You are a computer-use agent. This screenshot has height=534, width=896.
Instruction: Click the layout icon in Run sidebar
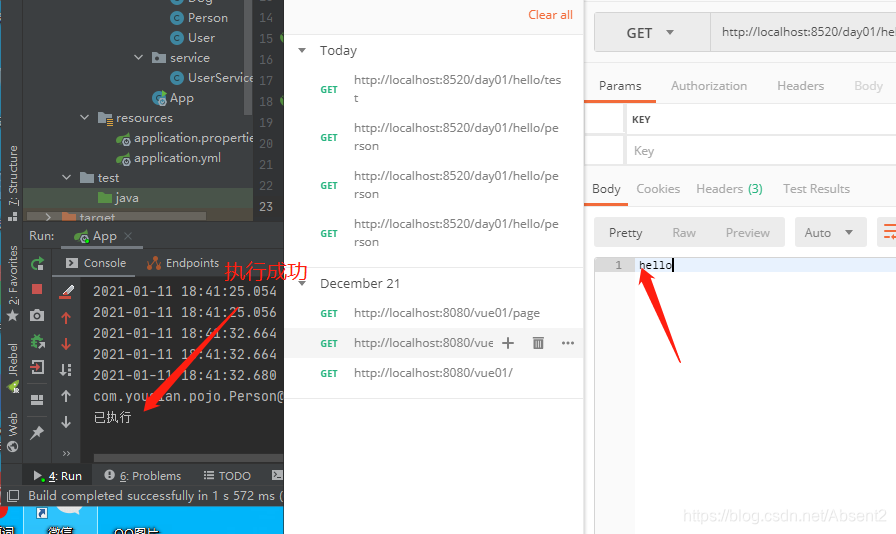(x=37, y=400)
